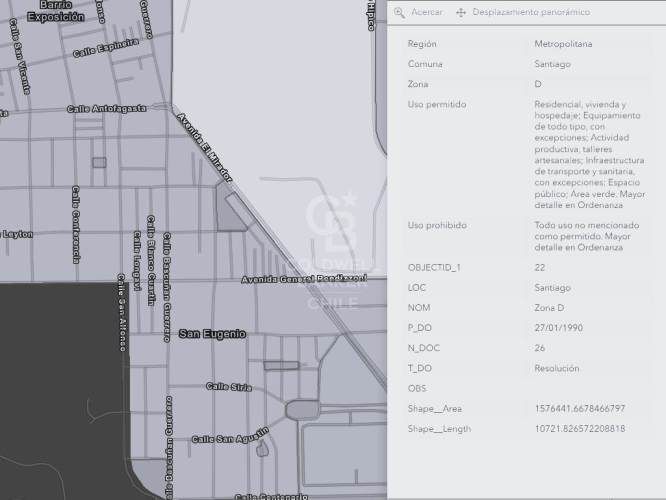Click the Desplazamiento panorámico pan arrows icon
The width and height of the screenshot is (666, 500).
pos(461,12)
